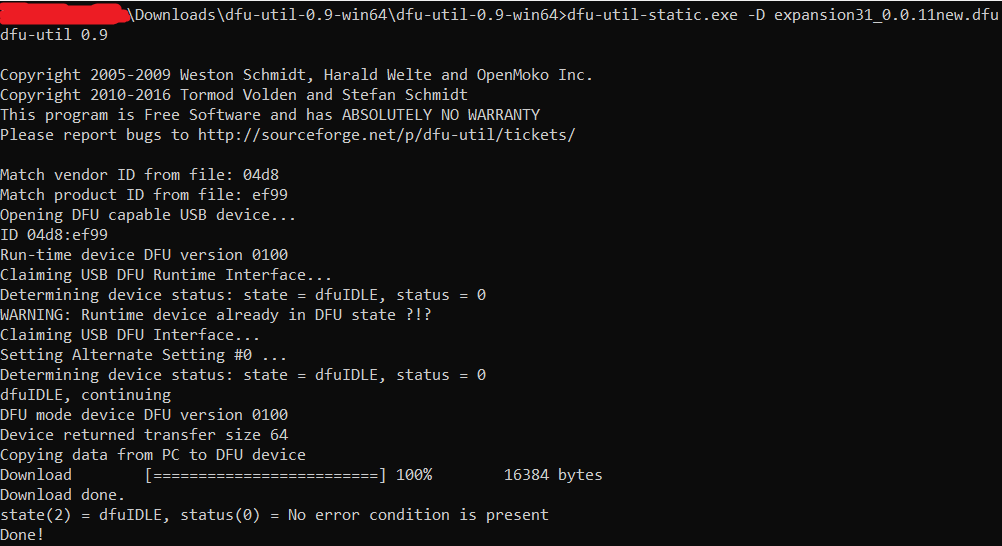
Task: Click the red redacted path segment
Action: [x=65, y=14]
